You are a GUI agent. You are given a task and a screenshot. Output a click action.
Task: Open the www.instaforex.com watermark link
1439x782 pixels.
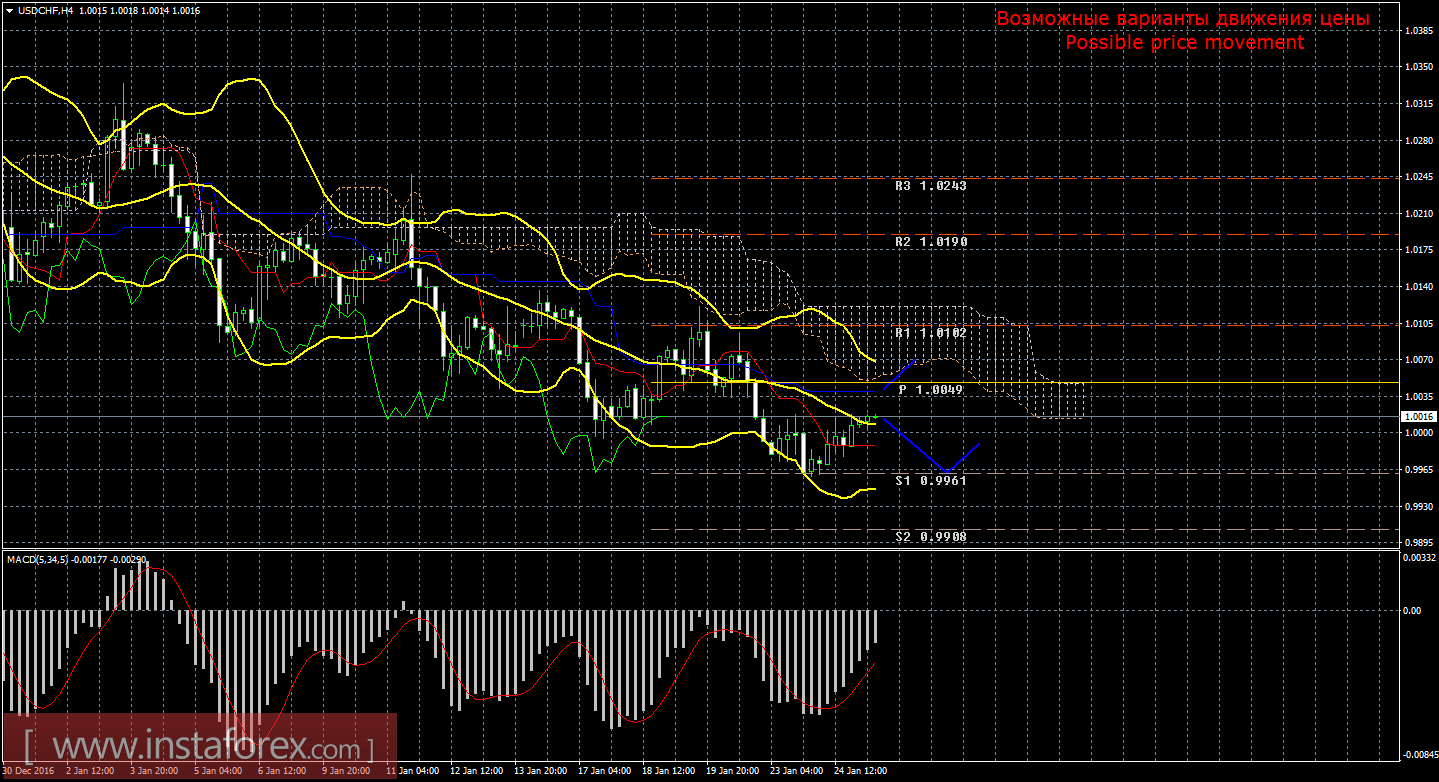pyautogui.click(x=199, y=747)
